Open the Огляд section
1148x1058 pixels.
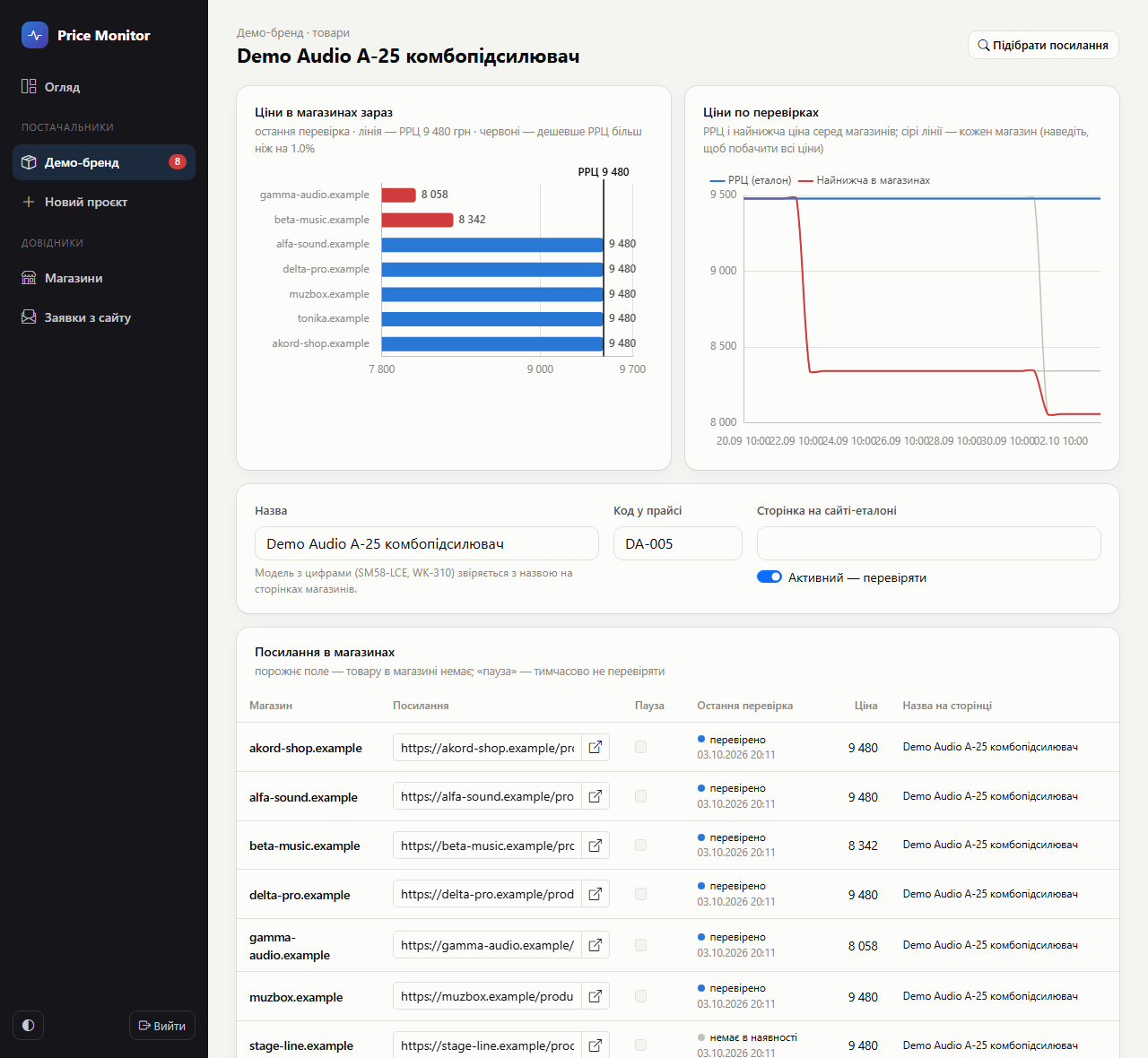coord(104,87)
